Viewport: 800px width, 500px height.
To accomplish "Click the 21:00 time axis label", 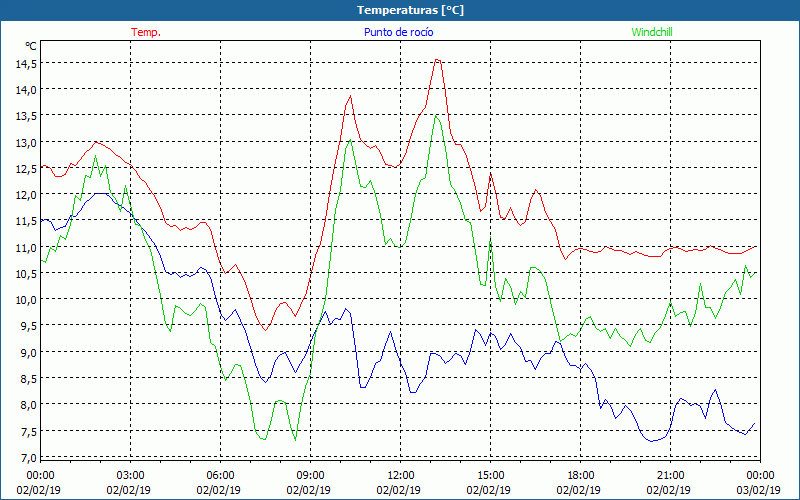I will [670, 475].
